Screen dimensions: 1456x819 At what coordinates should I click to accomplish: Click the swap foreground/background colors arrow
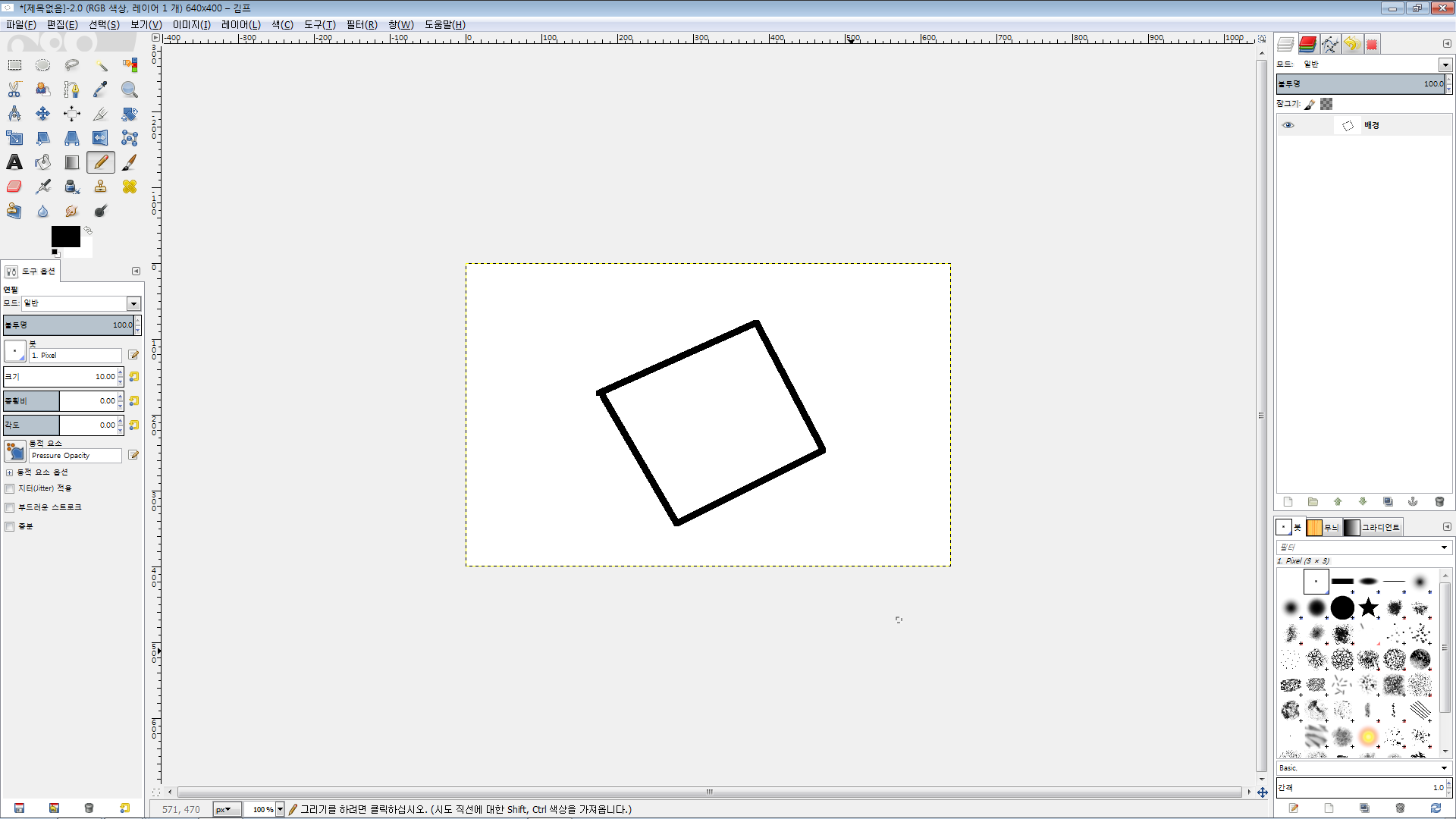click(88, 230)
